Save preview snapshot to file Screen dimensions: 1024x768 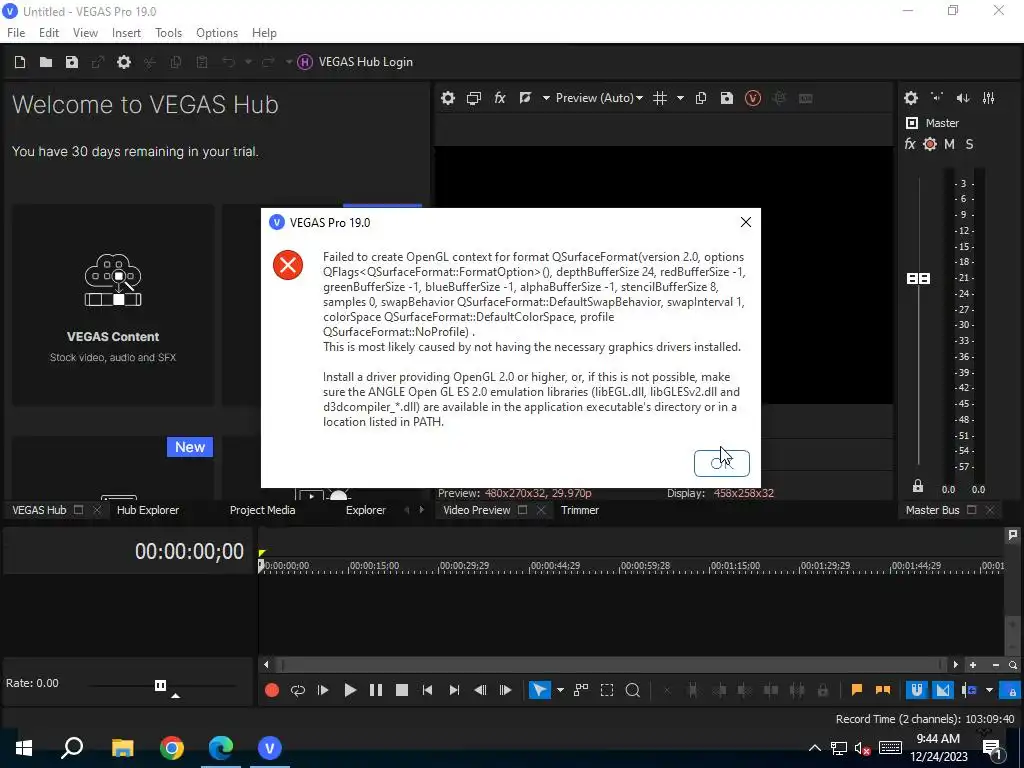(x=727, y=98)
